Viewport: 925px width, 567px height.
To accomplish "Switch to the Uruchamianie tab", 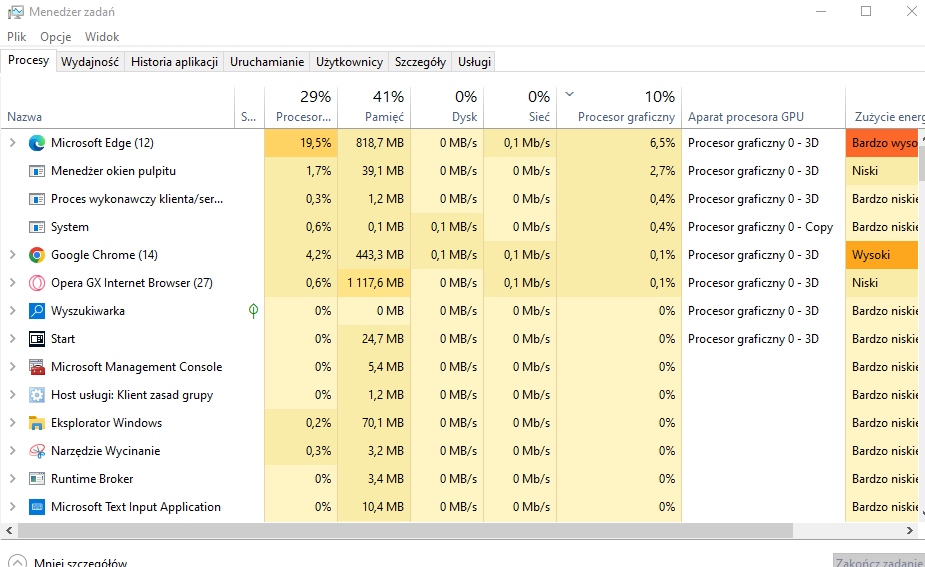I will pyautogui.click(x=267, y=62).
